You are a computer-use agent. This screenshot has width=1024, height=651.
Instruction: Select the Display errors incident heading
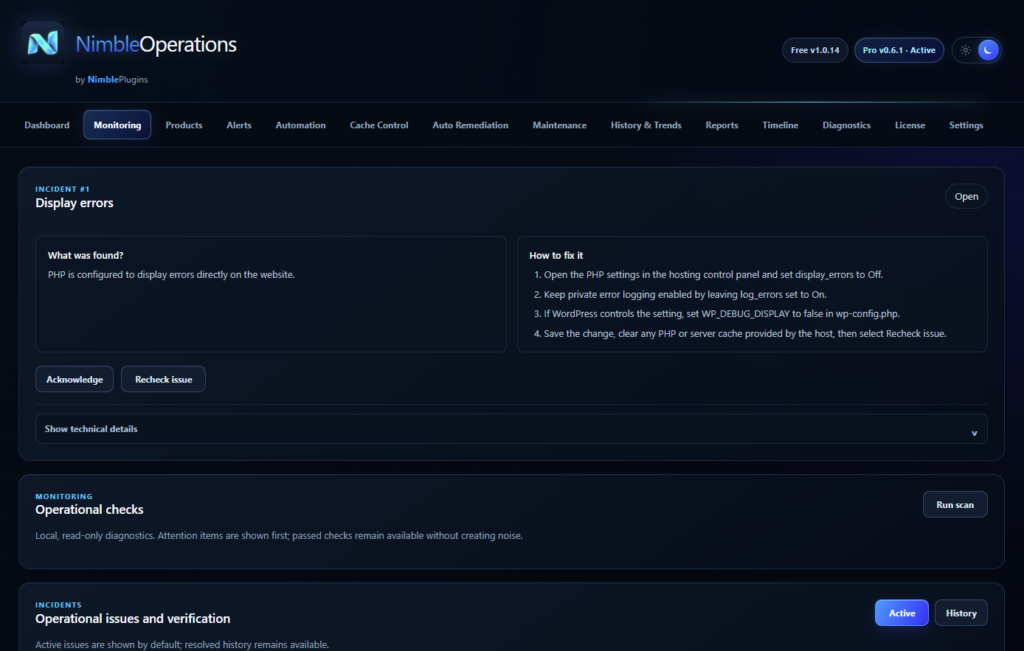[74, 203]
